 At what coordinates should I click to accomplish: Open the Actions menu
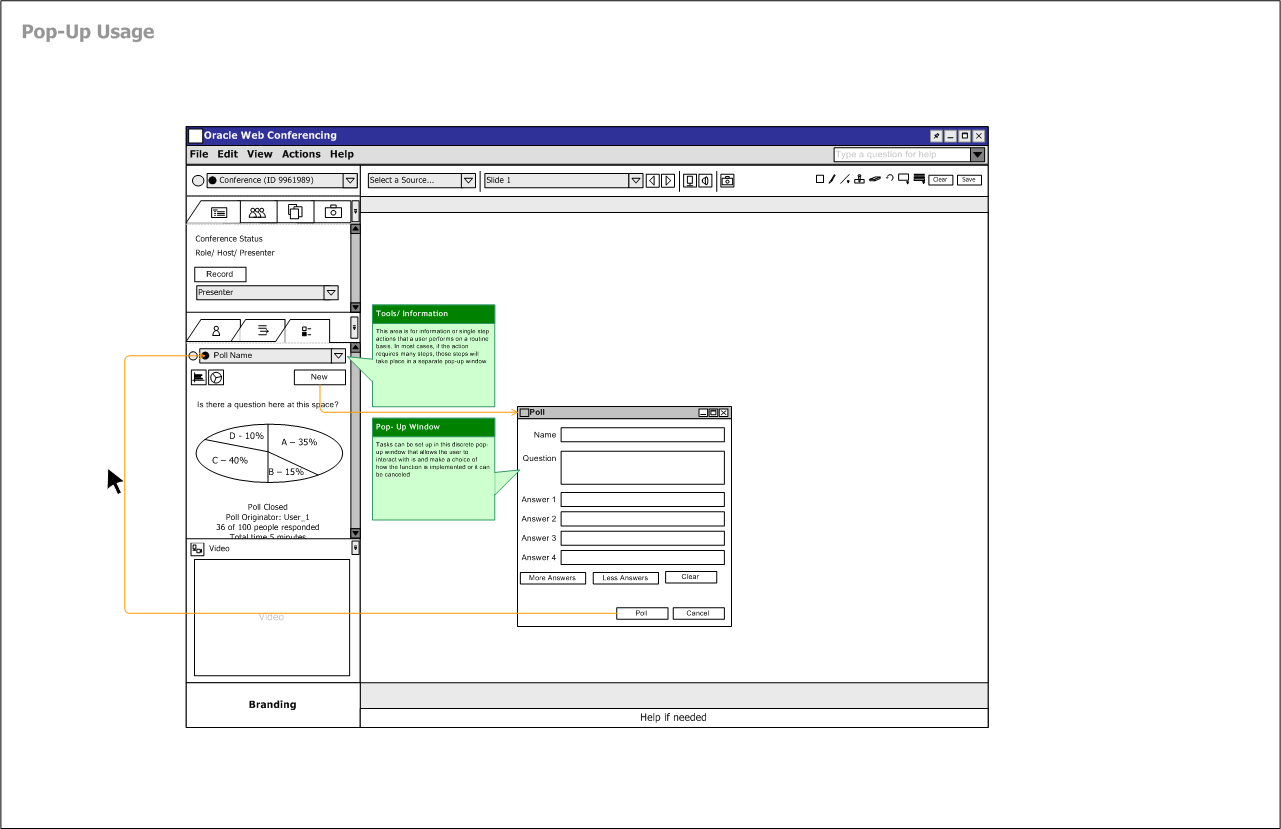click(x=301, y=154)
